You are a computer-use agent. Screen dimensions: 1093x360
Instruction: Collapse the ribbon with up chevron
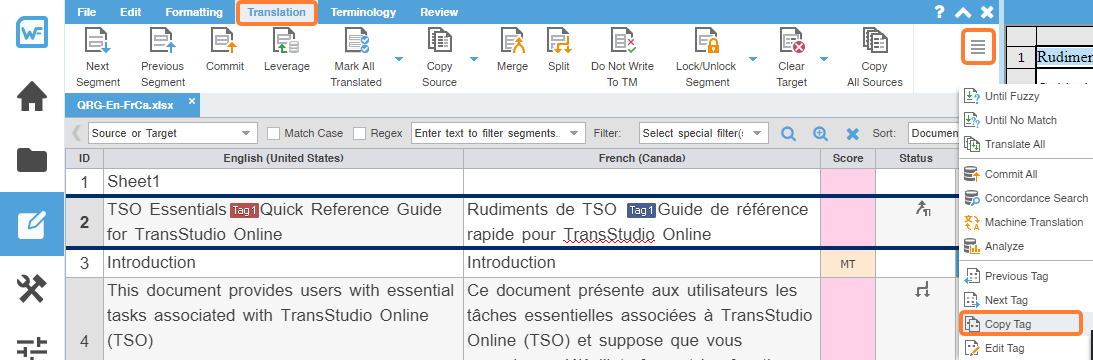[963, 12]
